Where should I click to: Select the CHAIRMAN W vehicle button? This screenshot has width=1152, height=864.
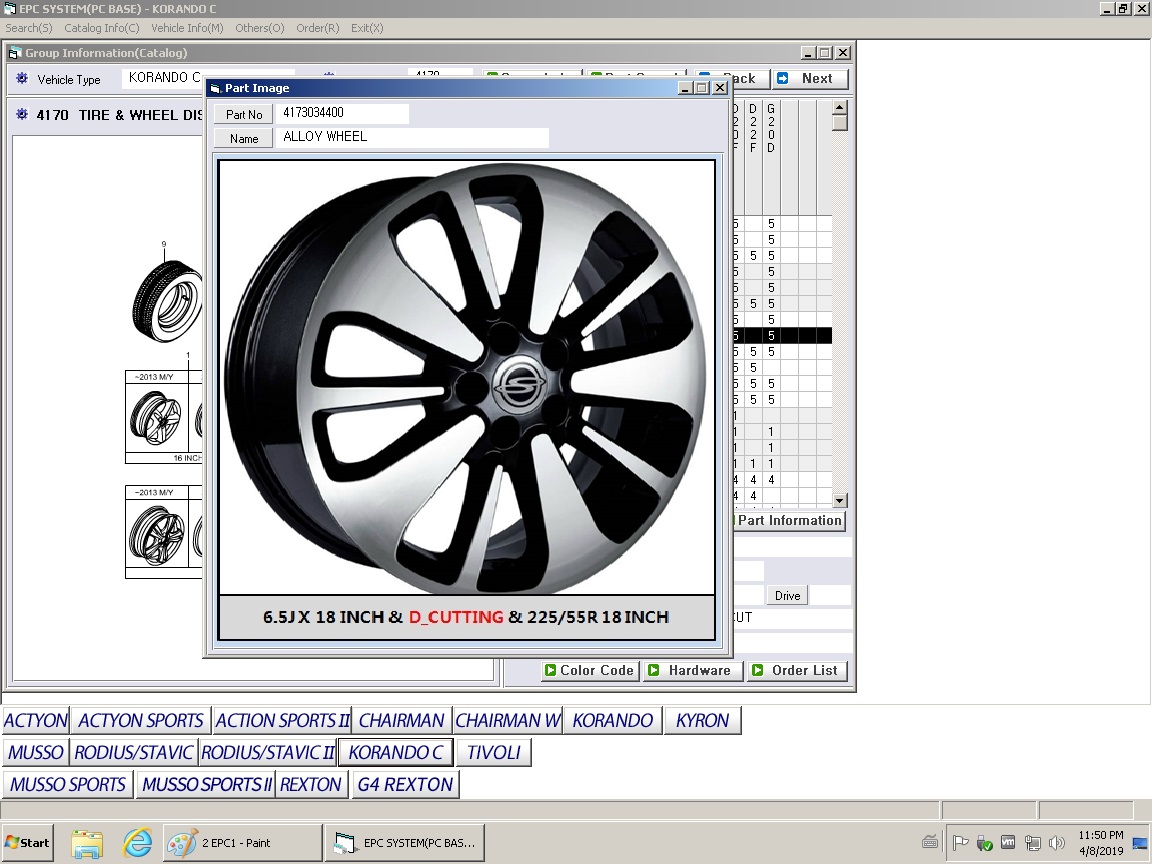[x=508, y=720]
